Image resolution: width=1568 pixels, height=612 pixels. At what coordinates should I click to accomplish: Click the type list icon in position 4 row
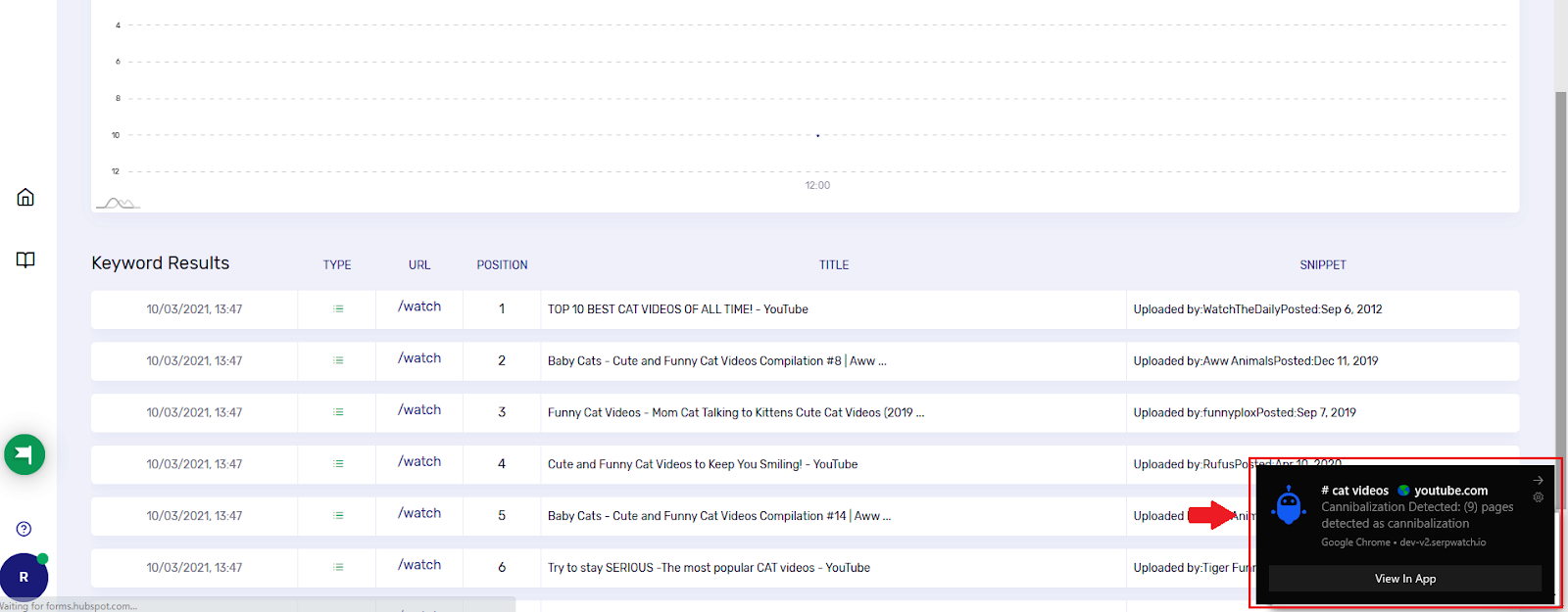pyautogui.click(x=338, y=464)
